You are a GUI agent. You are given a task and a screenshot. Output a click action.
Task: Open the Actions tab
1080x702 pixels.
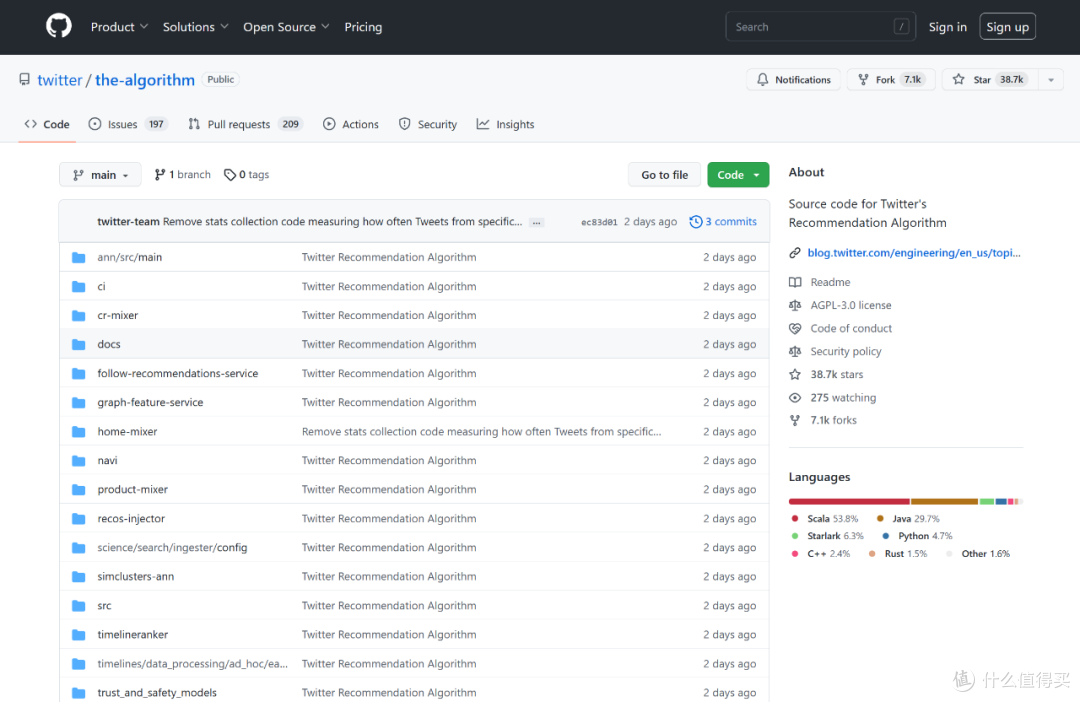click(351, 124)
